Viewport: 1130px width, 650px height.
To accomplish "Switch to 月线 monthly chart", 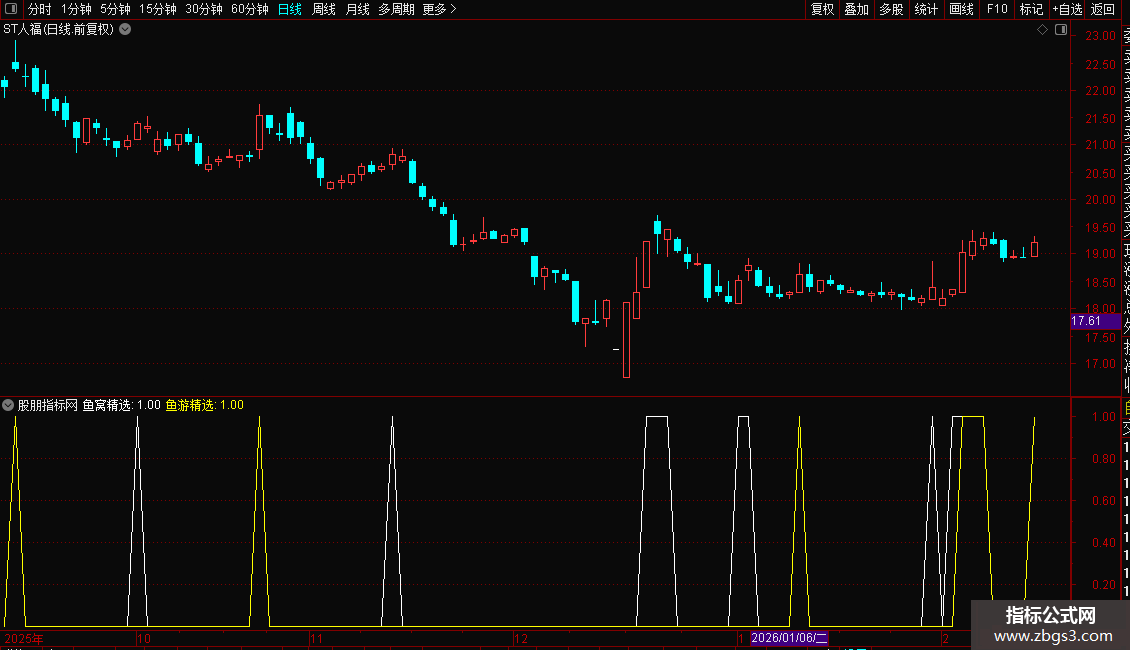I will tap(357, 9).
